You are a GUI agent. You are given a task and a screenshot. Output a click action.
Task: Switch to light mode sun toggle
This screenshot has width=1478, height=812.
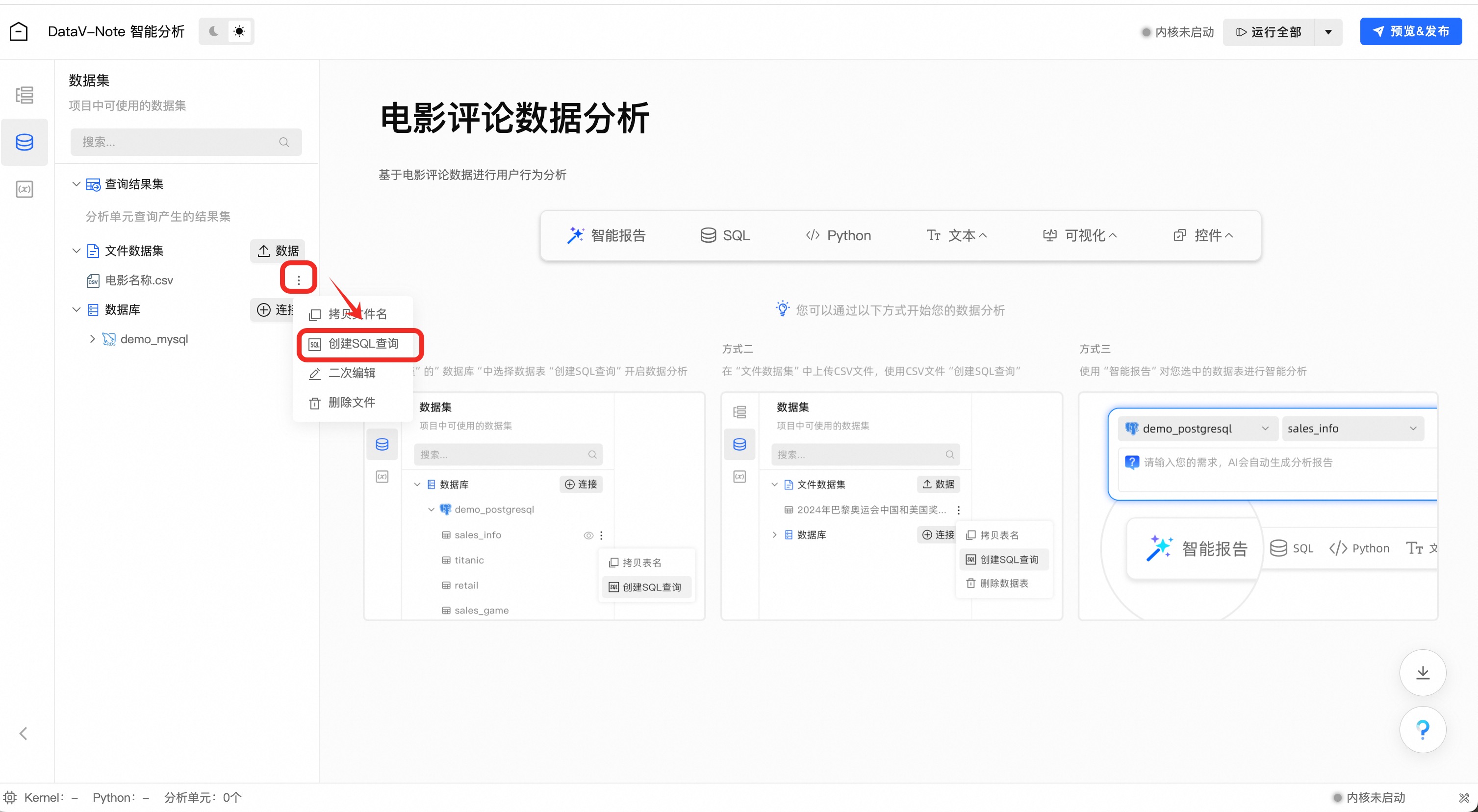tap(239, 31)
